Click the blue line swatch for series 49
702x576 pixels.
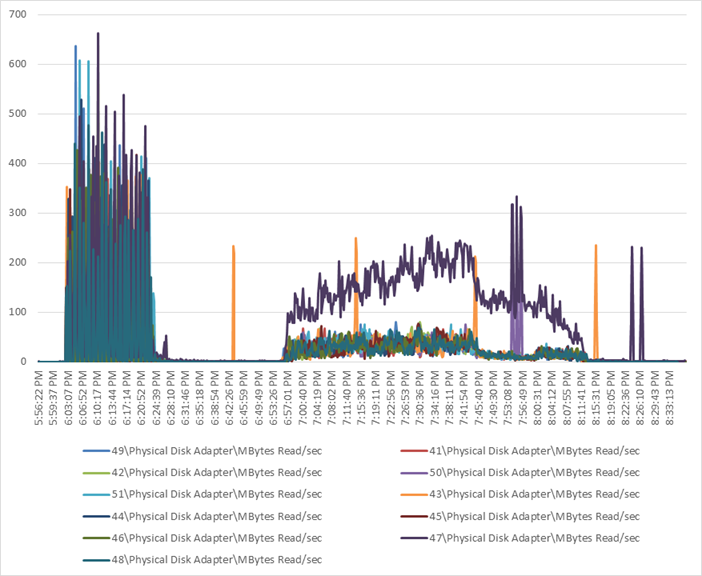point(96,451)
